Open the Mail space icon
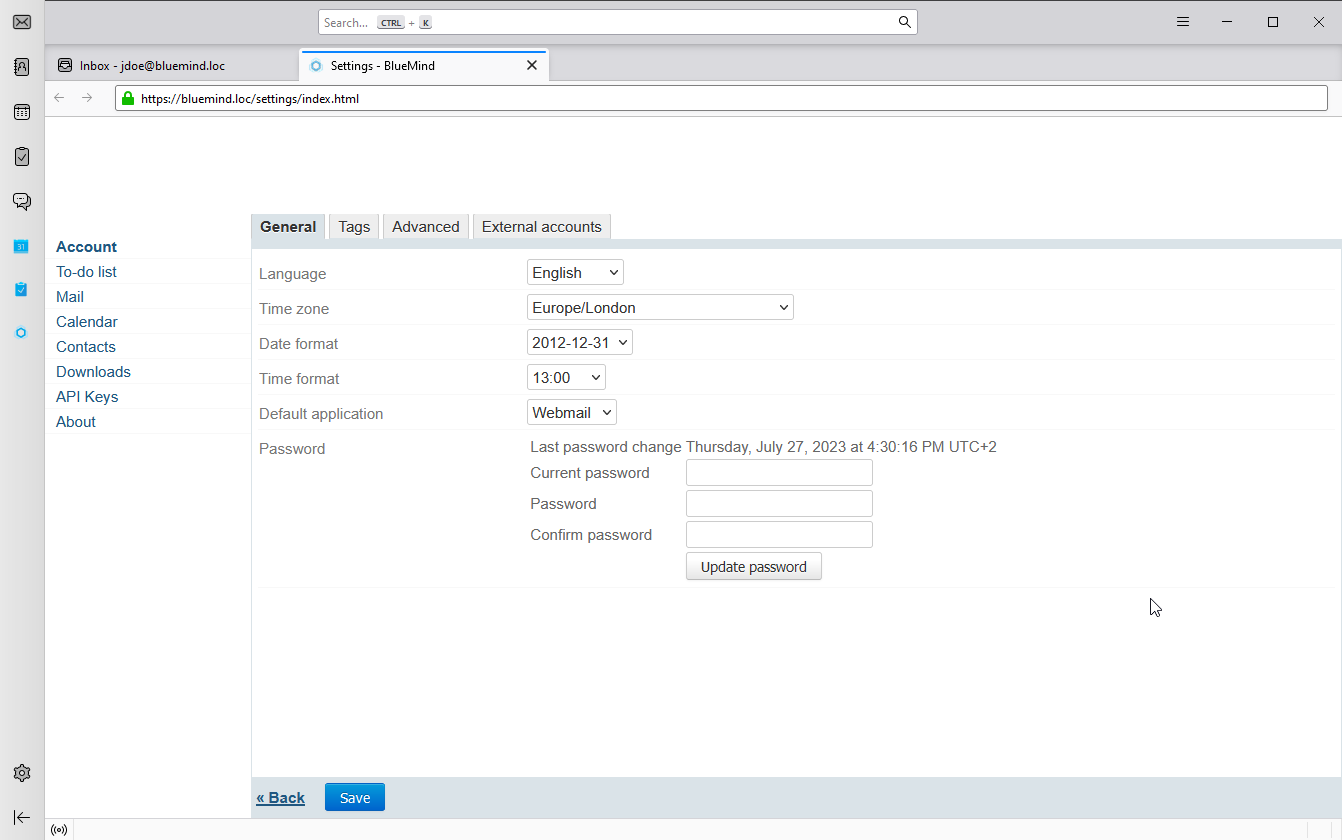Viewport: 1342px width, 840px height. click(21, 22)
